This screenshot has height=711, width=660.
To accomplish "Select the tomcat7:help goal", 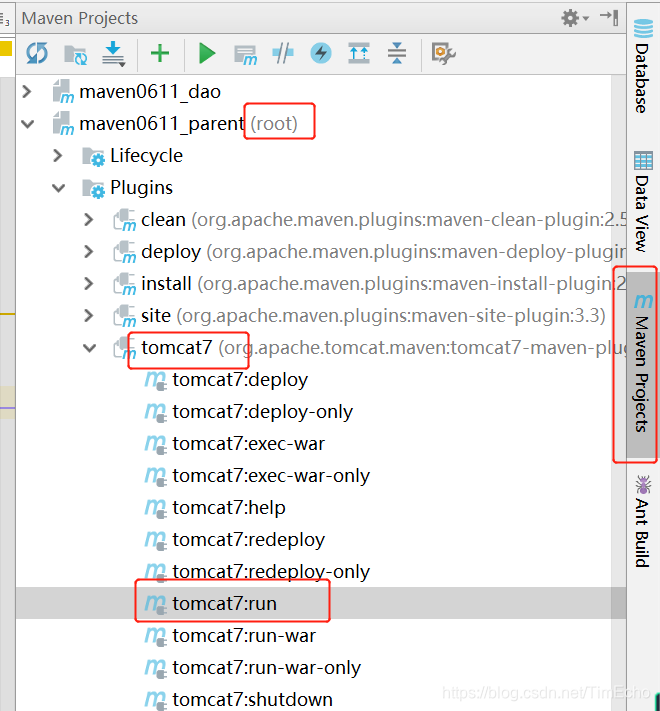I will (229, 508).
